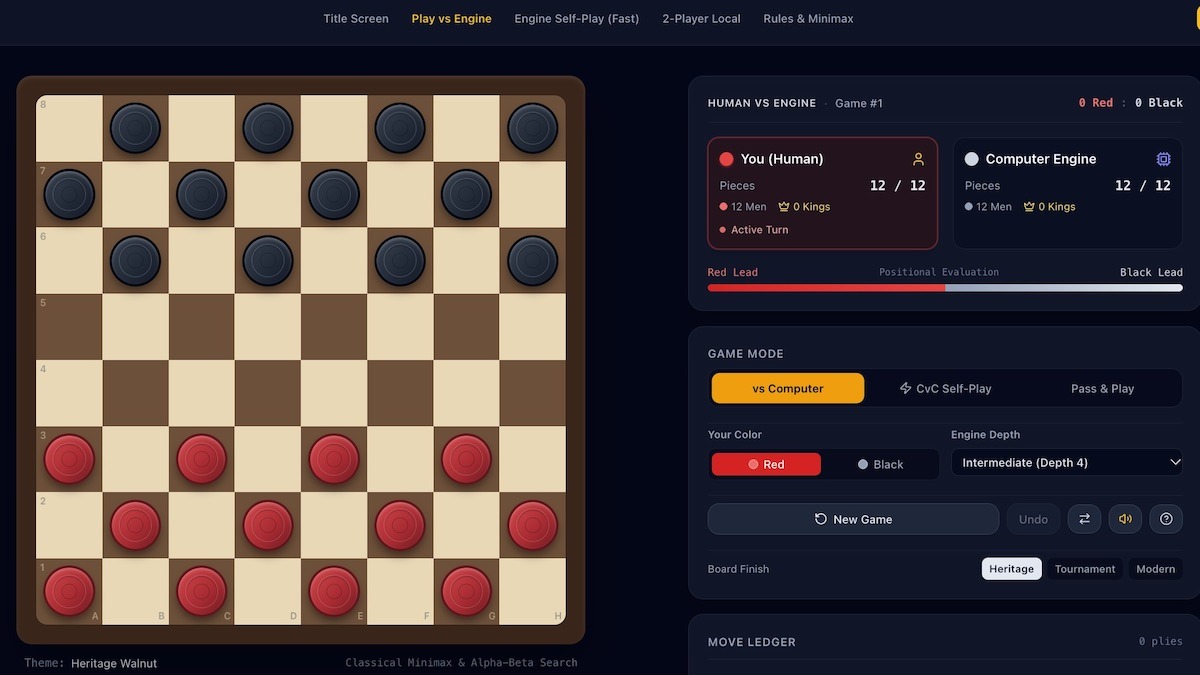
Task: Click empty dark square B4
Action: [x=135, y=393]
